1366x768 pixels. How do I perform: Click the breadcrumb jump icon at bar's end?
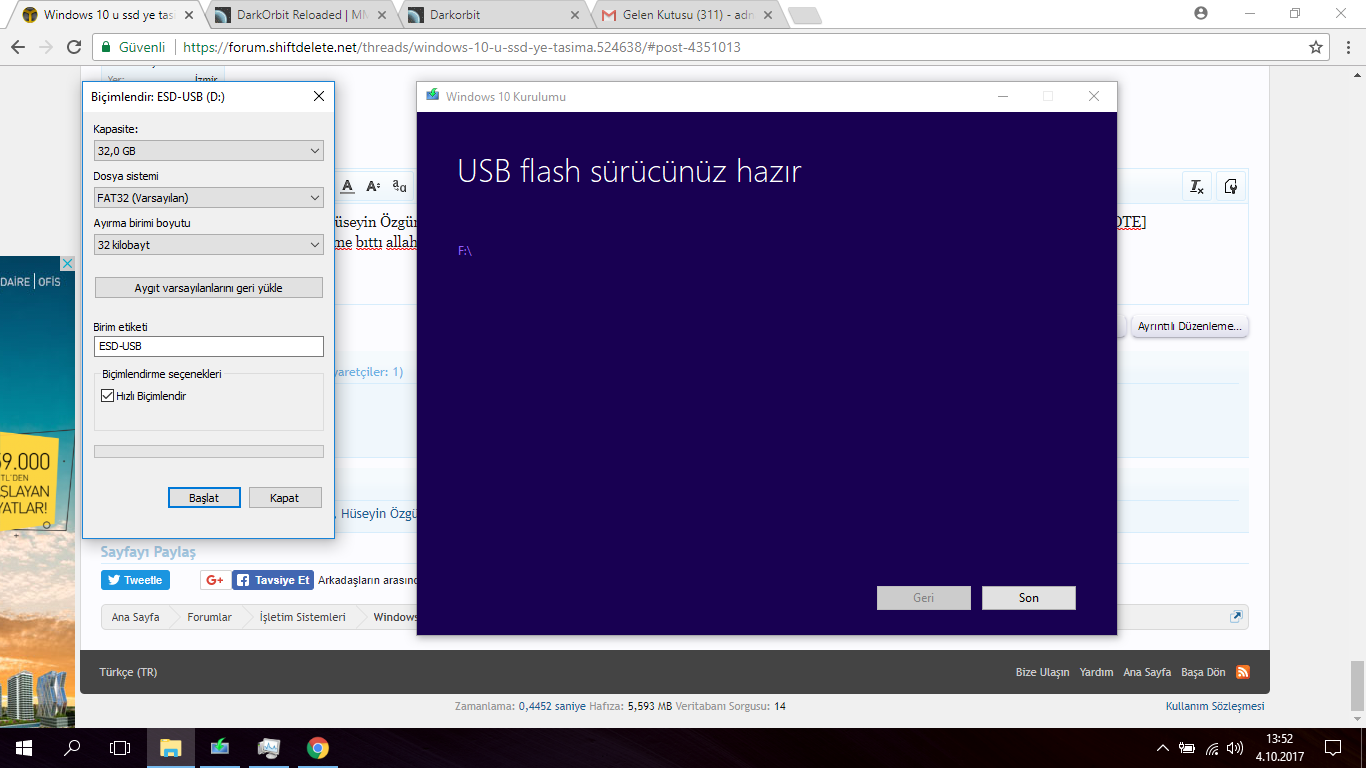coord(1236,617)
